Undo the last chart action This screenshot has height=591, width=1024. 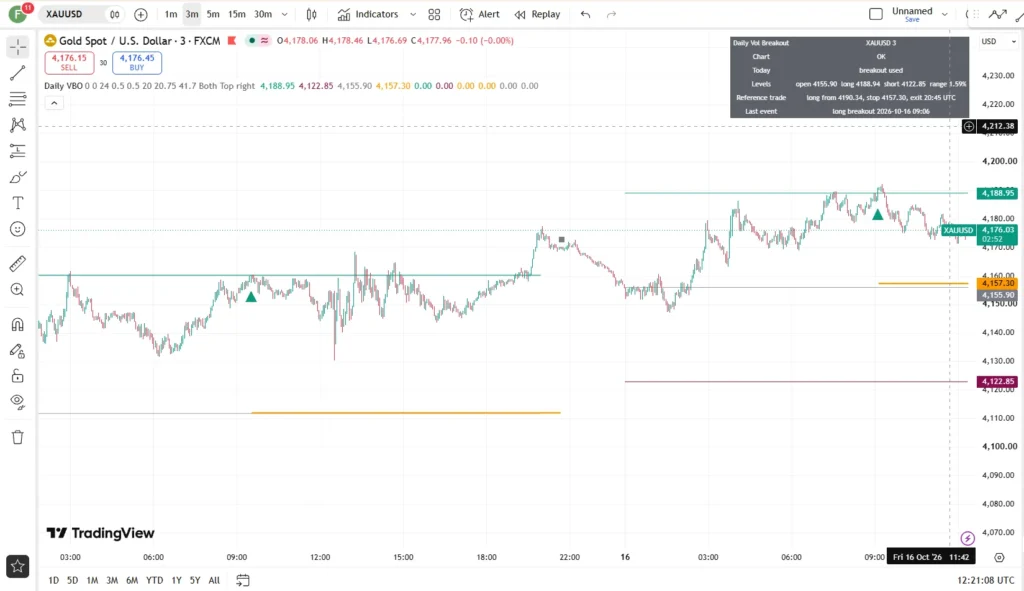tap(585, 14)
